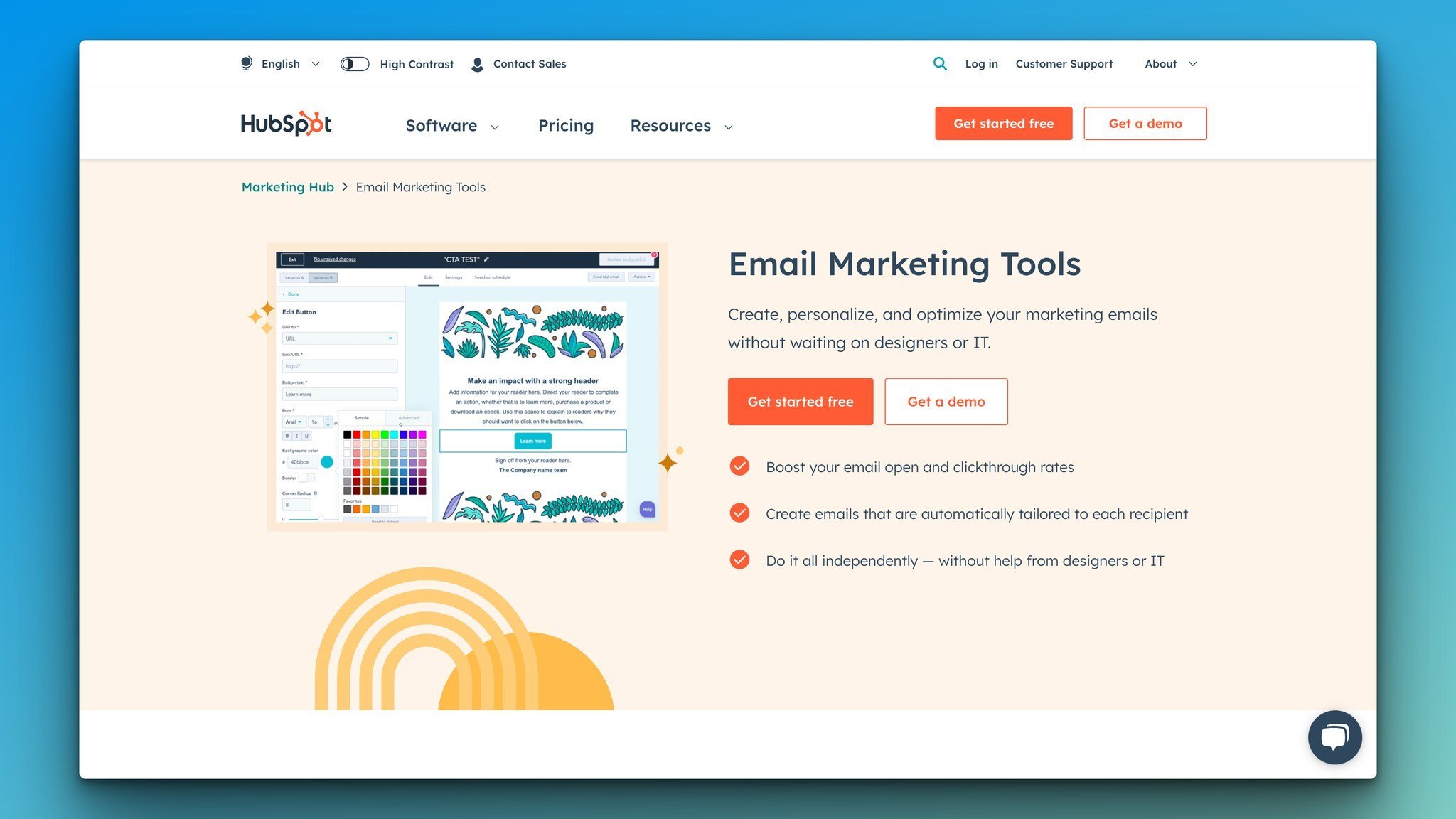
Task: Expand the Software navigation dropdown
Action: [x=451, y=125]
